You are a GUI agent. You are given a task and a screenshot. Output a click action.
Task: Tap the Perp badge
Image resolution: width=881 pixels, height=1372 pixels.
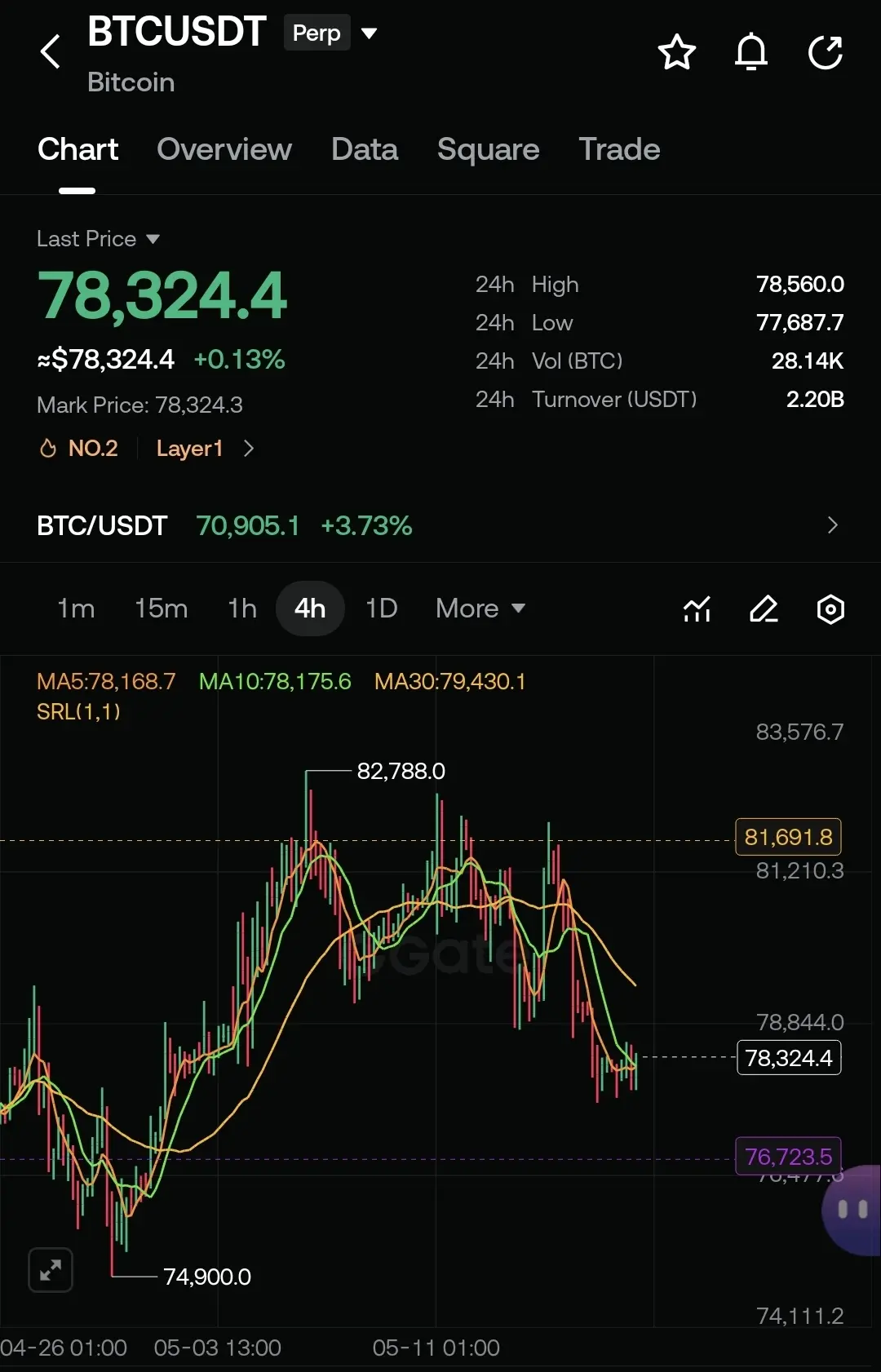(317, 33)
